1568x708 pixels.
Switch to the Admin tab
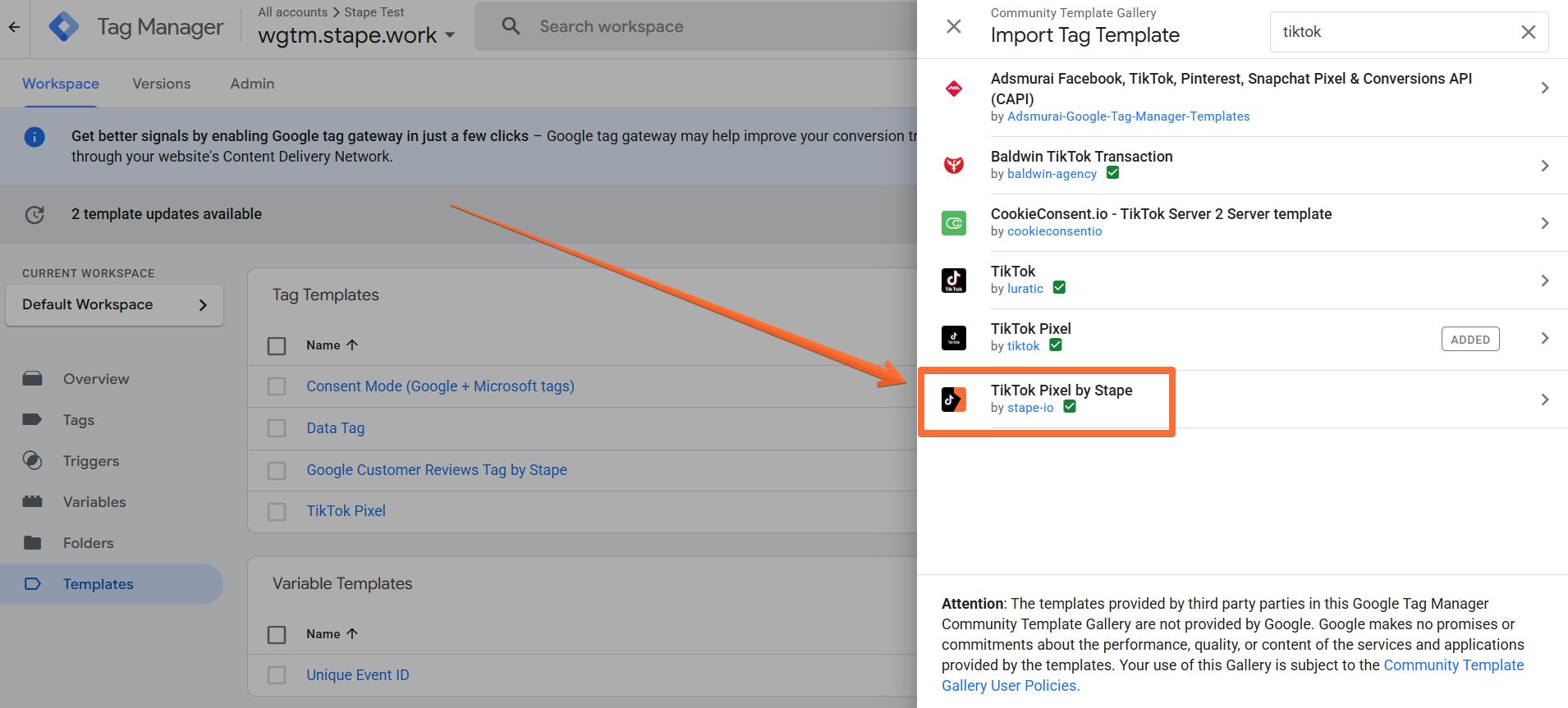pyautogui.click(x=252, y=84)
